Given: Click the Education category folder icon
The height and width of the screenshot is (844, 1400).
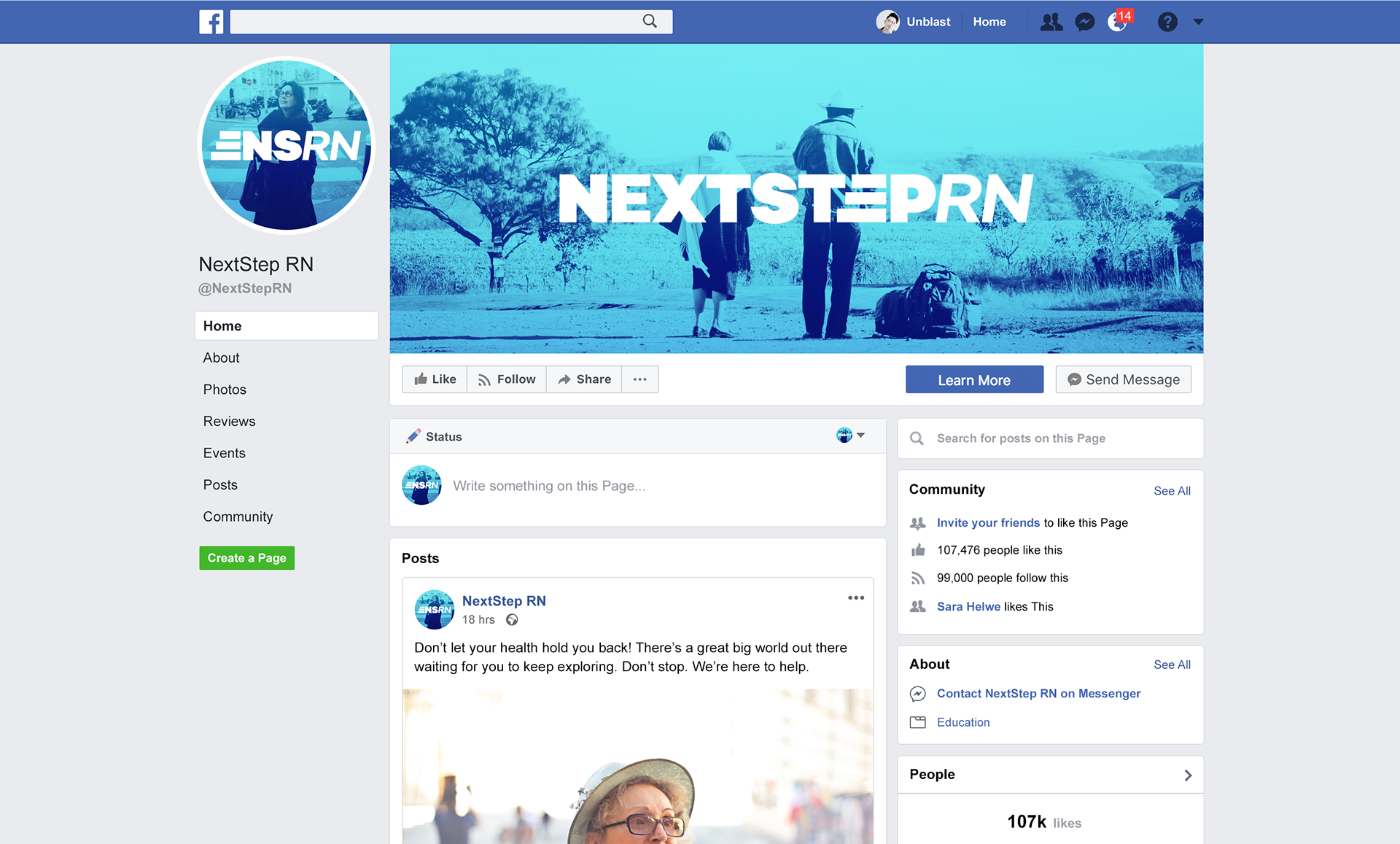Looking at the screenshot, I should coord(918,722).
